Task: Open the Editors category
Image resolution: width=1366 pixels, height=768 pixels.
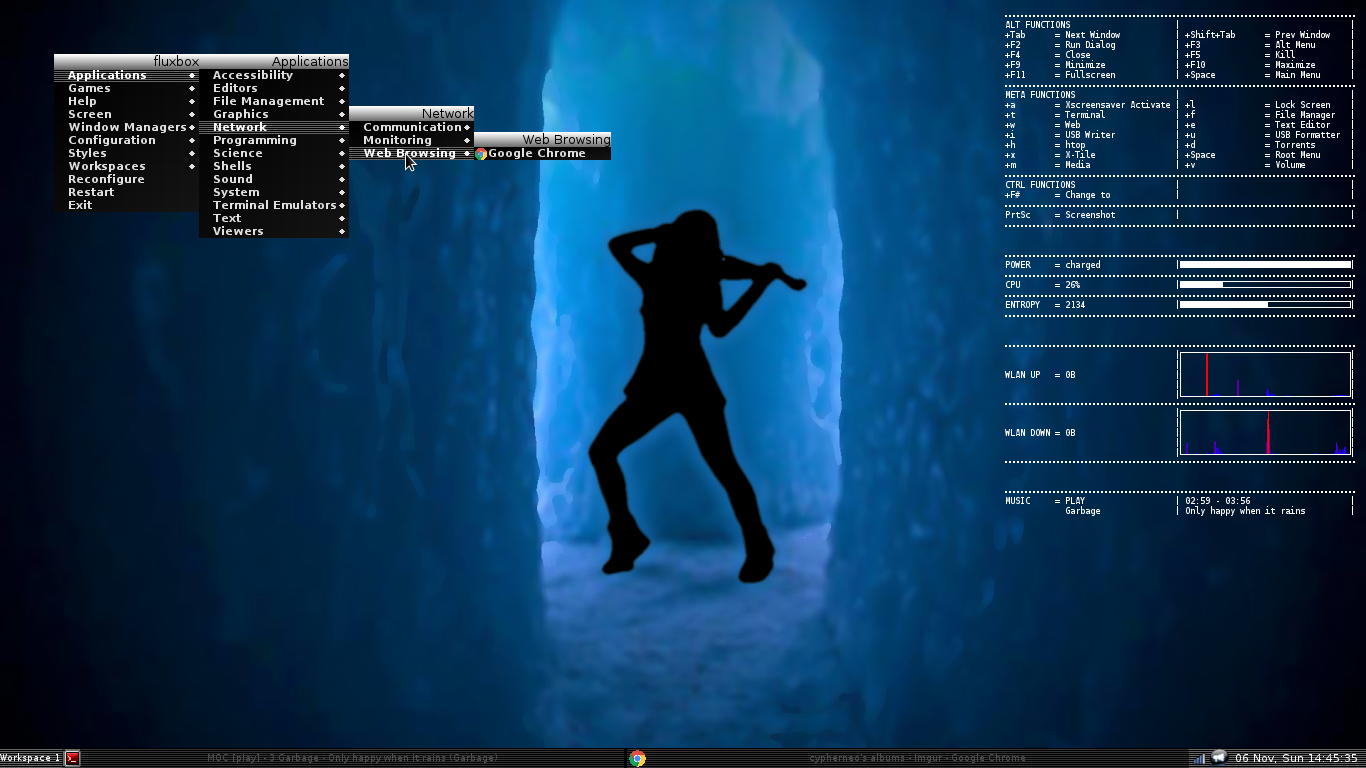Action: click(274, 89)
